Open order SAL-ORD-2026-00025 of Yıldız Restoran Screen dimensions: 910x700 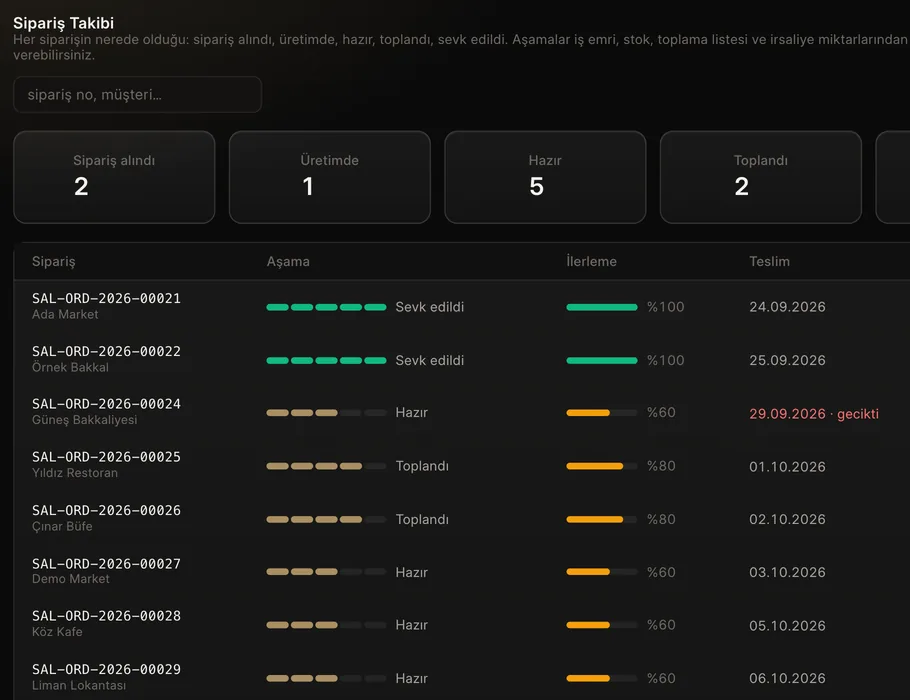click(x=461, y=466)
